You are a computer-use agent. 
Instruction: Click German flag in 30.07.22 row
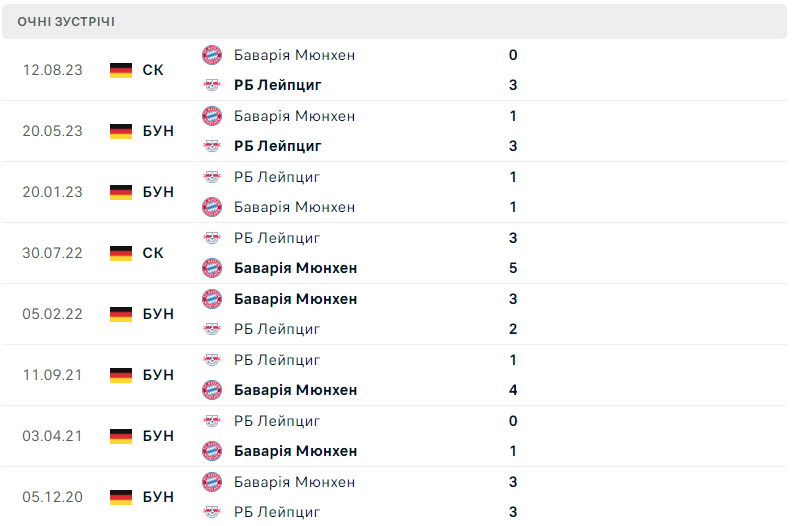[121, 253]
